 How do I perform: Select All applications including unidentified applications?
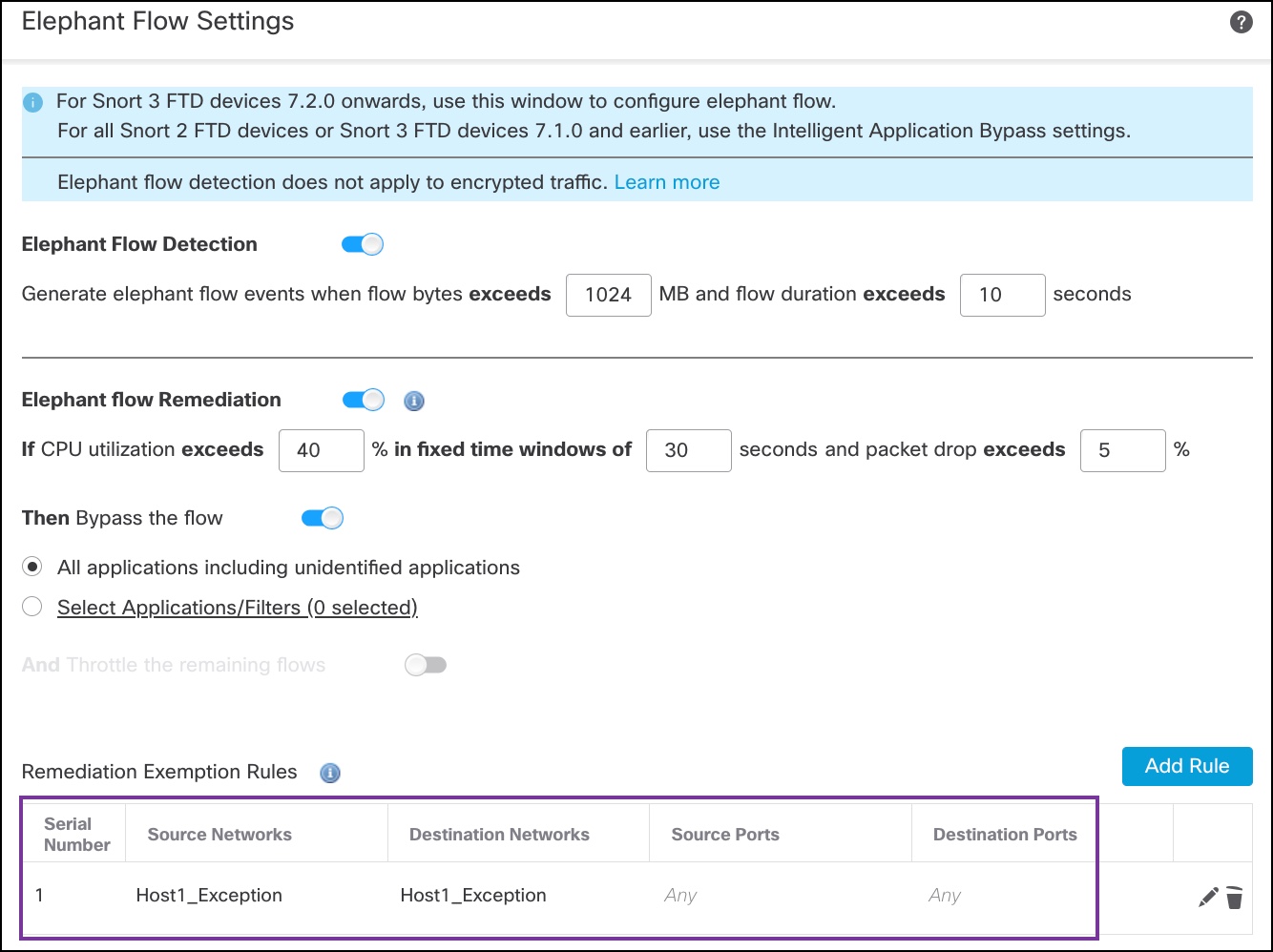(x=32, y=568)
